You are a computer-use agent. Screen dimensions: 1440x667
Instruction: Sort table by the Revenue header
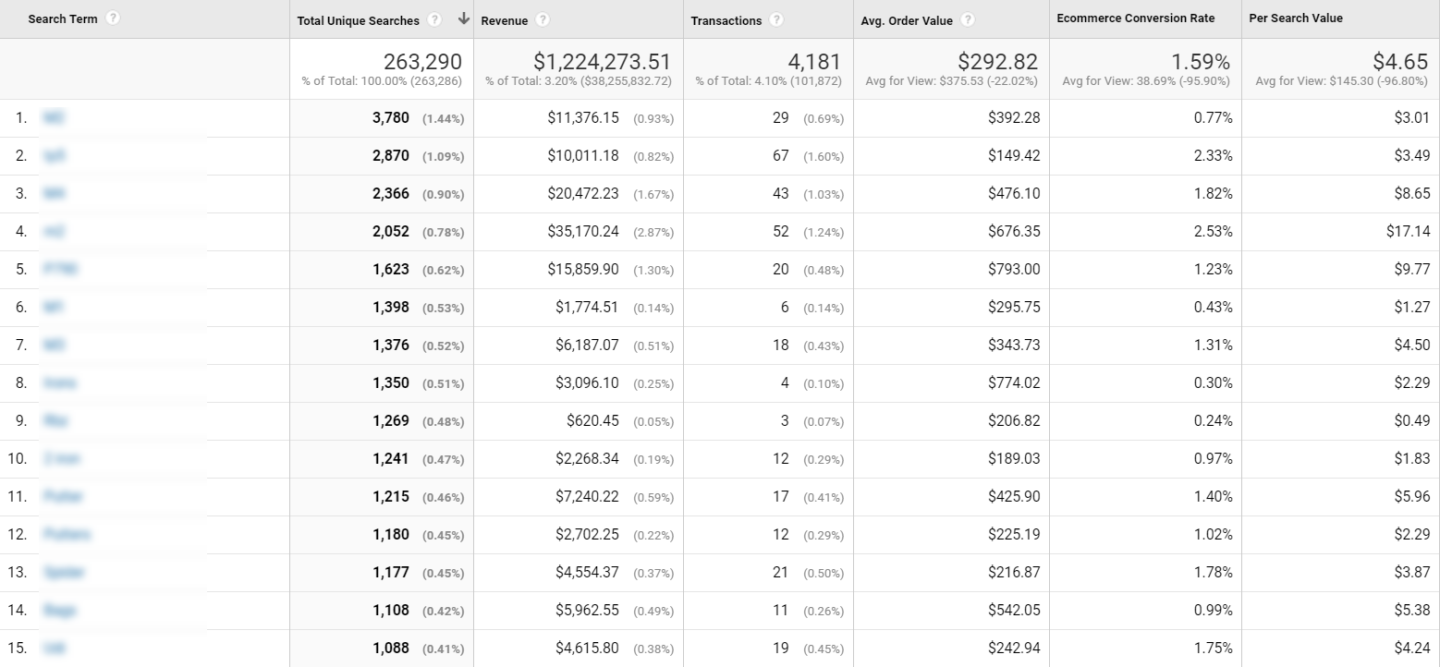pyautogui.click(x=504, y=20)
